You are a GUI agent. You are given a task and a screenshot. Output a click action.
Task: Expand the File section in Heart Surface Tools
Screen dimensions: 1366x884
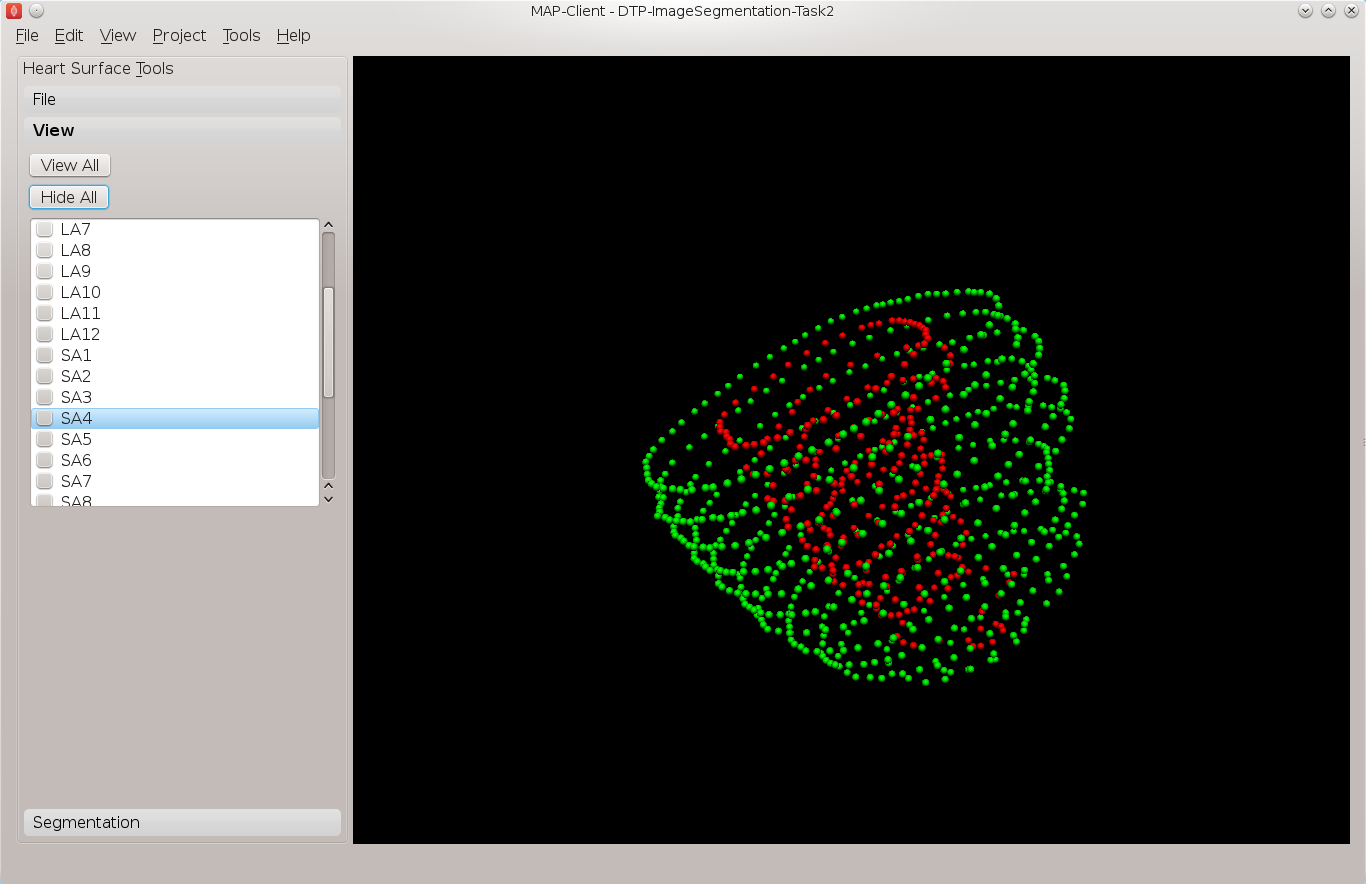tap(182, 99)
